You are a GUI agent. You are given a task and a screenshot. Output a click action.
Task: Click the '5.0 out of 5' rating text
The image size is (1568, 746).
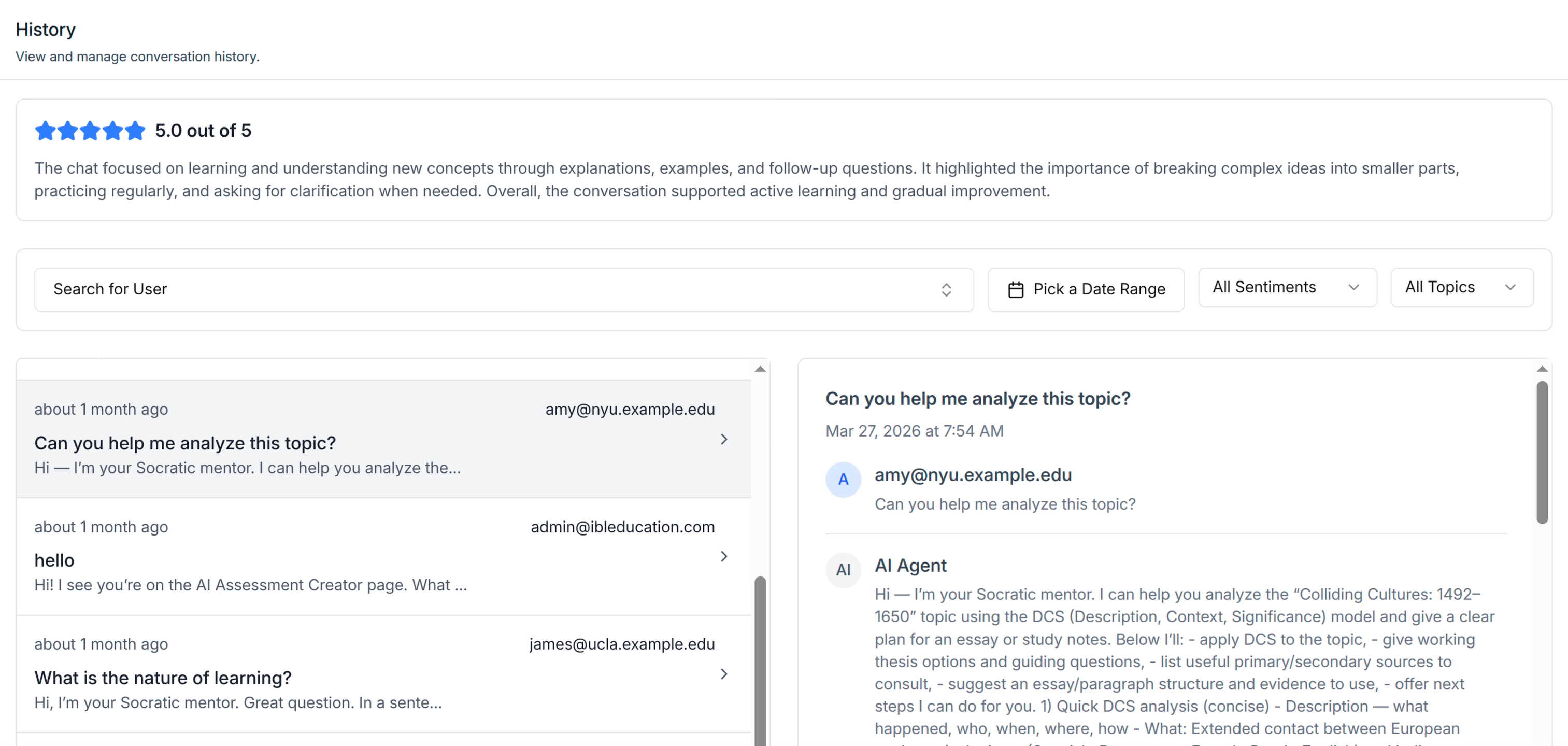point(203,130)
